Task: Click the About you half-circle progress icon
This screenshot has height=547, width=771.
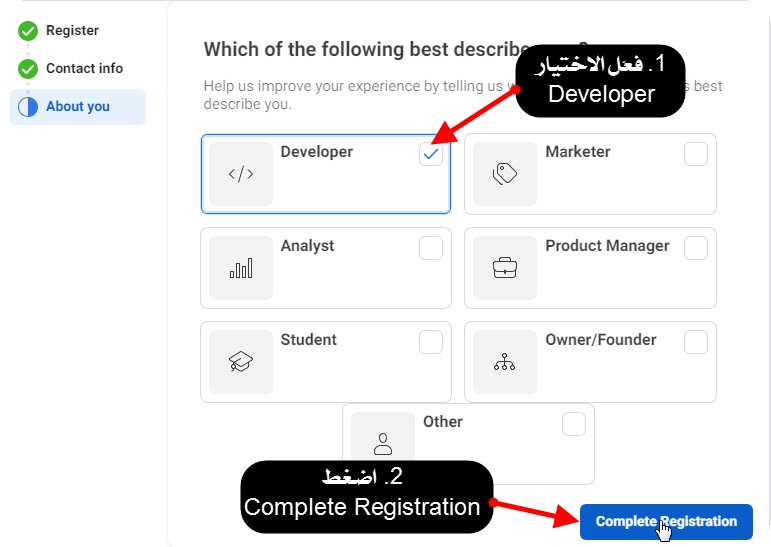Action: coord(27,107)
